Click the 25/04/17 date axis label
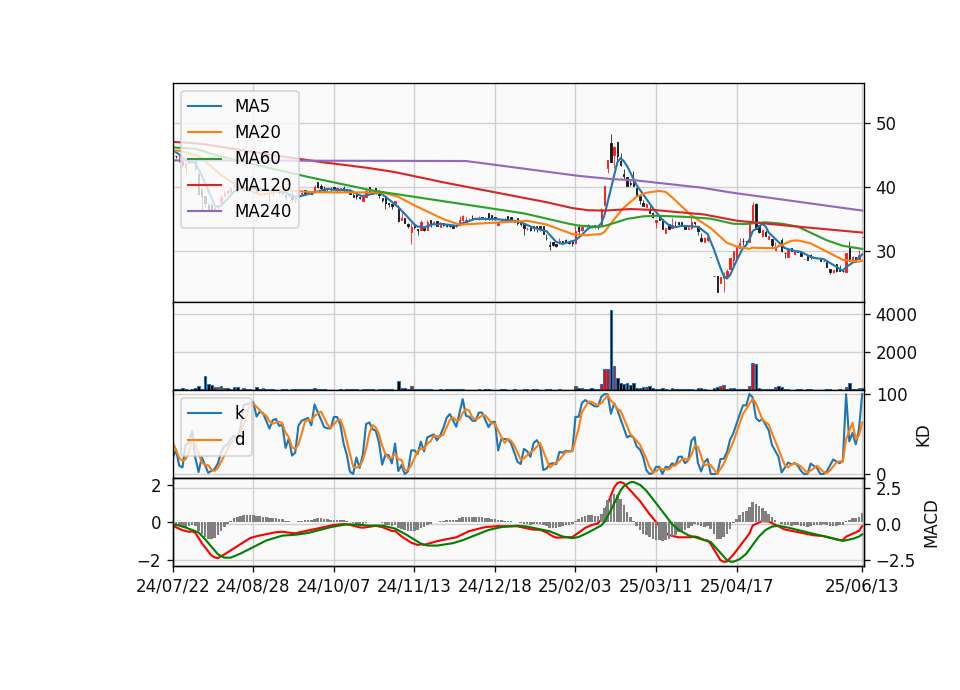Screen dimensions: 960x690 point(737,587)
